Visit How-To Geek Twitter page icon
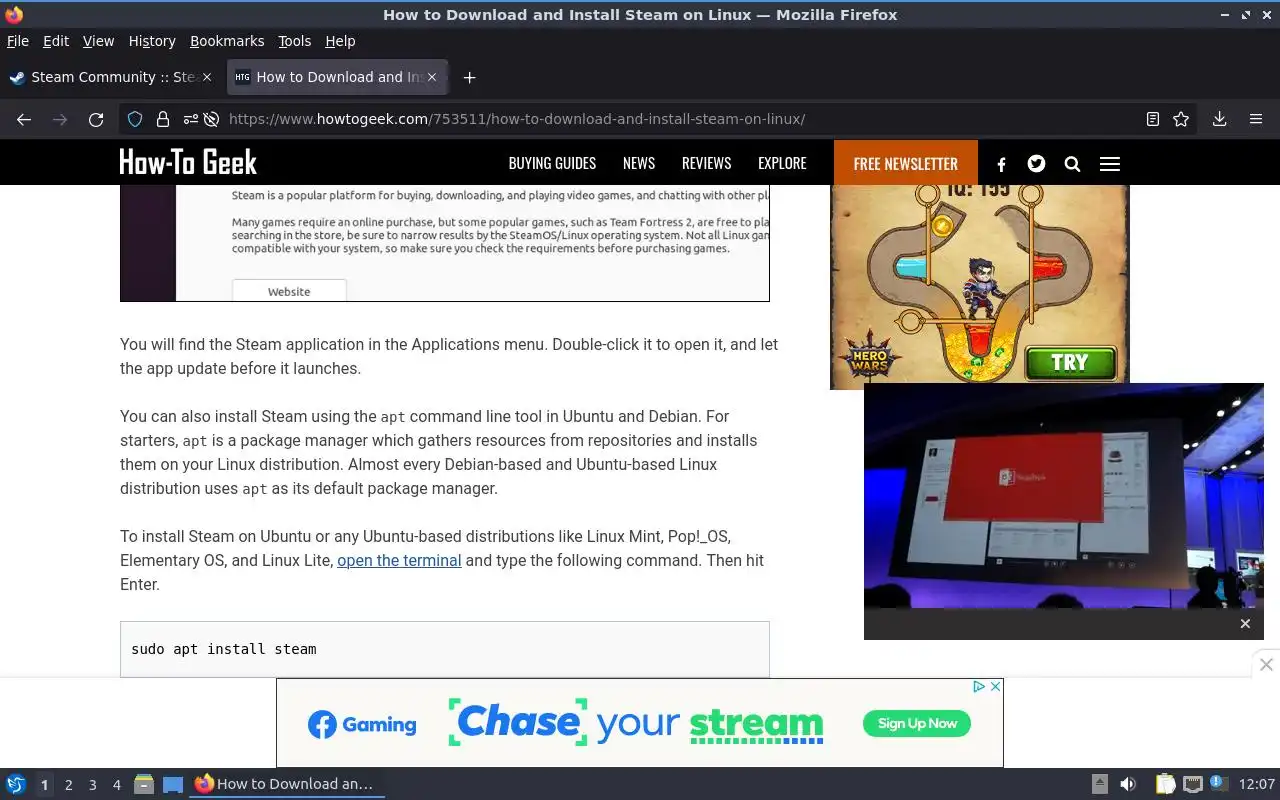Image resolution: width=1280 pixels, height=800 pixels. [1036, 163]
